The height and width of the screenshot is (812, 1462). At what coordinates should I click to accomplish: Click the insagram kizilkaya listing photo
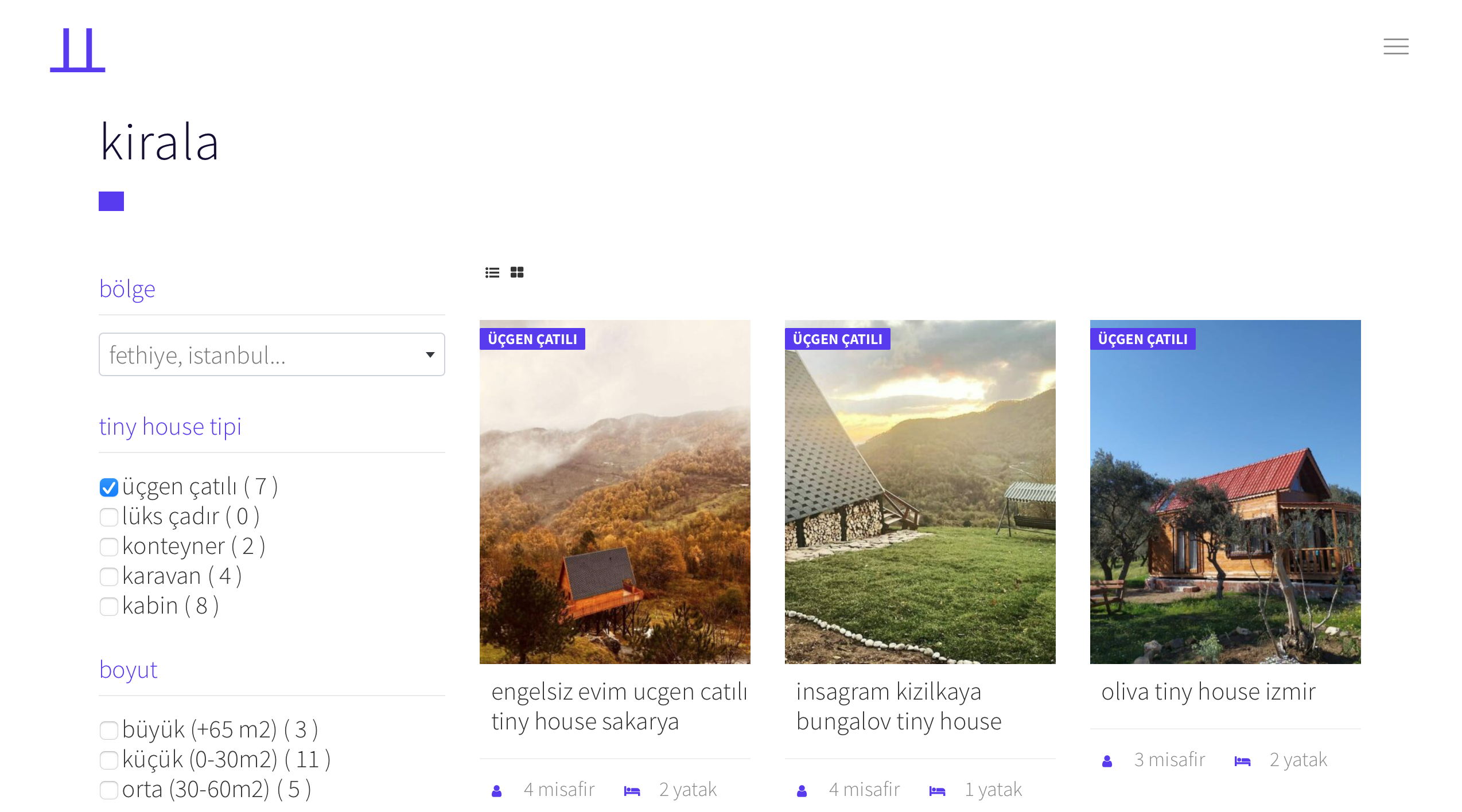click(919, 493)
